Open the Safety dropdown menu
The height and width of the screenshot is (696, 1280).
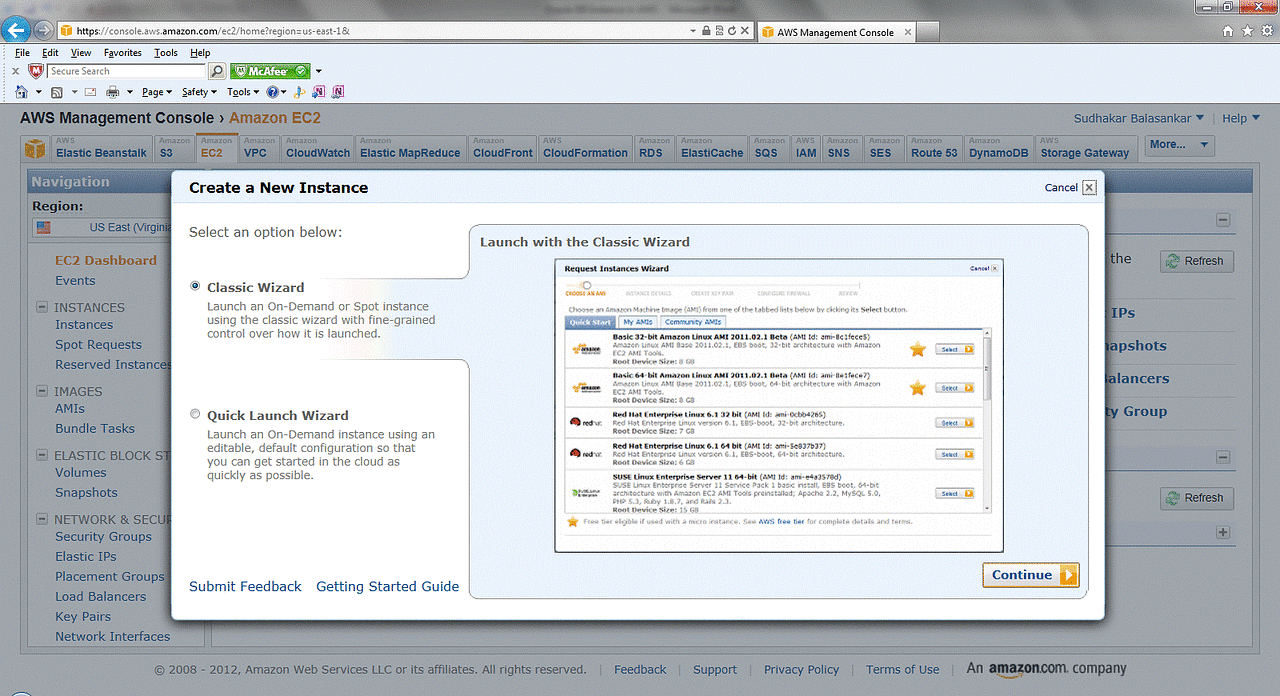[x=200, y=92]
